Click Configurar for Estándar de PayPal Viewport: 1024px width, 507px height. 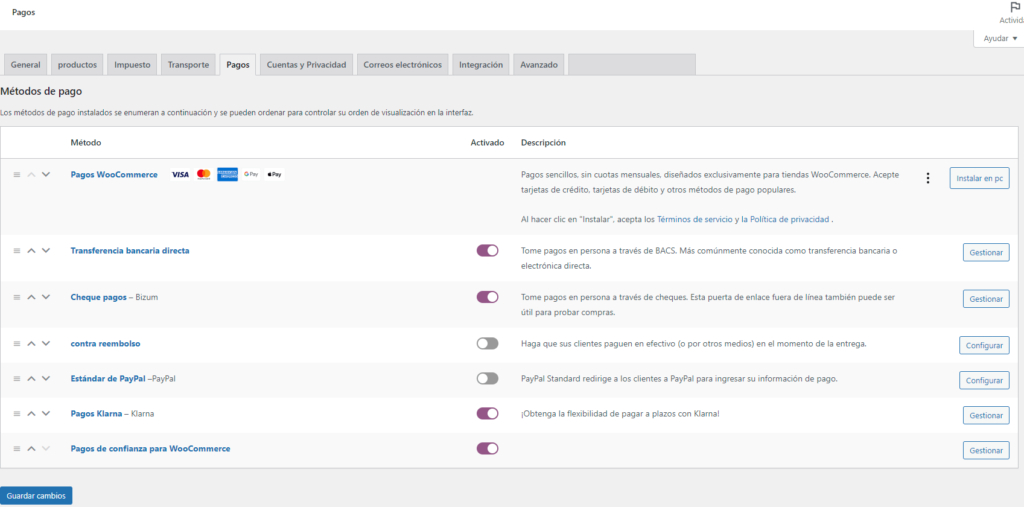984,380
